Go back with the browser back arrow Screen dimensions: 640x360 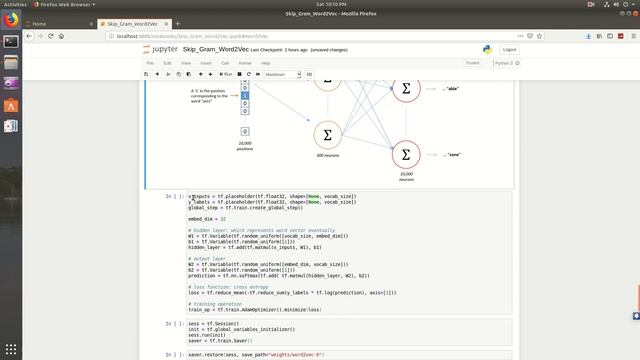tap(29, 36)
